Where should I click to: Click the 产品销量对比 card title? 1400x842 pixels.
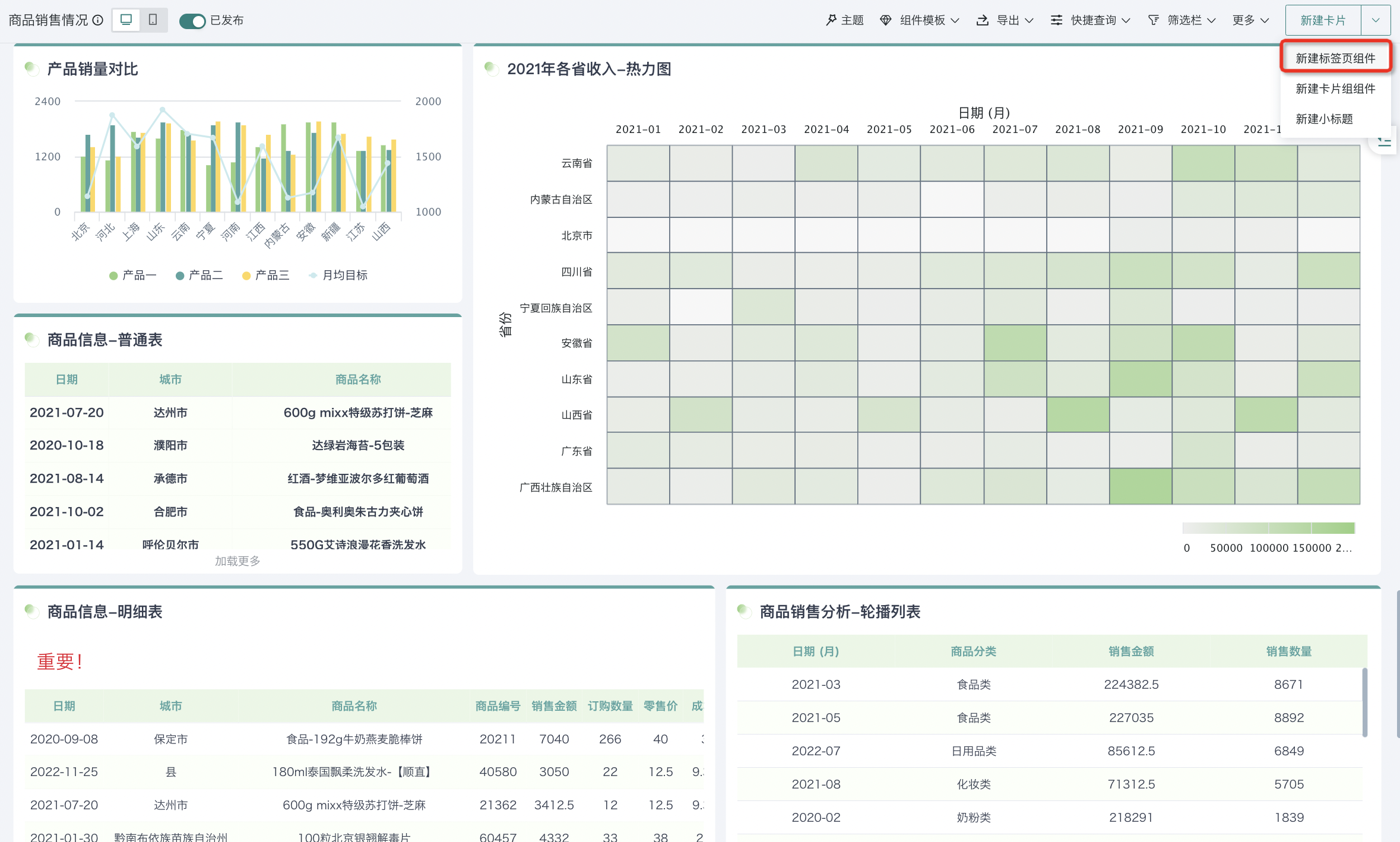[x=93, y=69]
